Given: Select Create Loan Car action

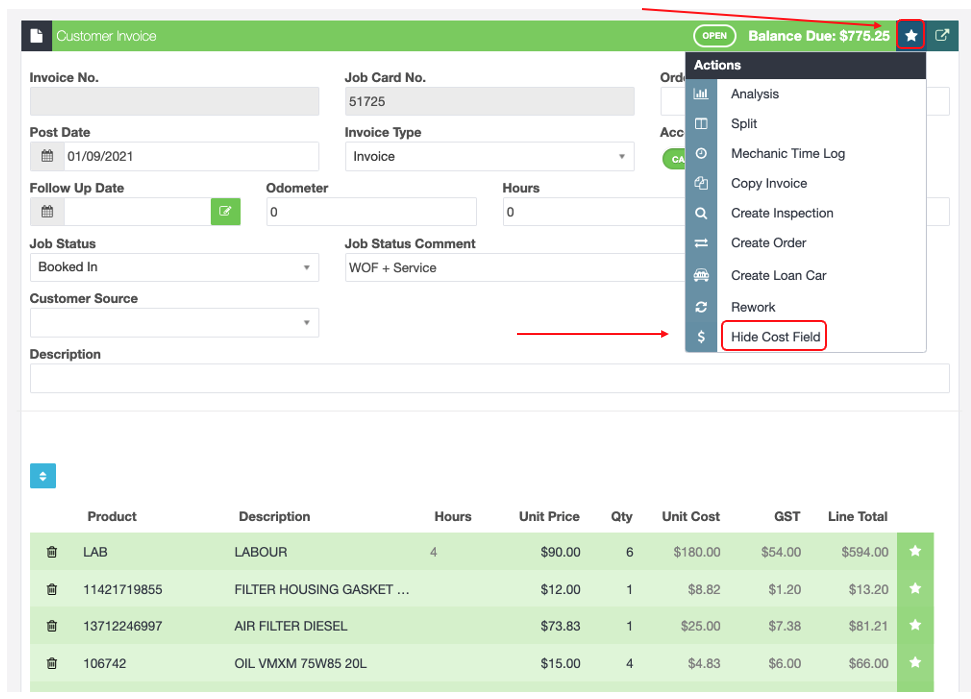Looking at the screenshot, I should (778, 275).
